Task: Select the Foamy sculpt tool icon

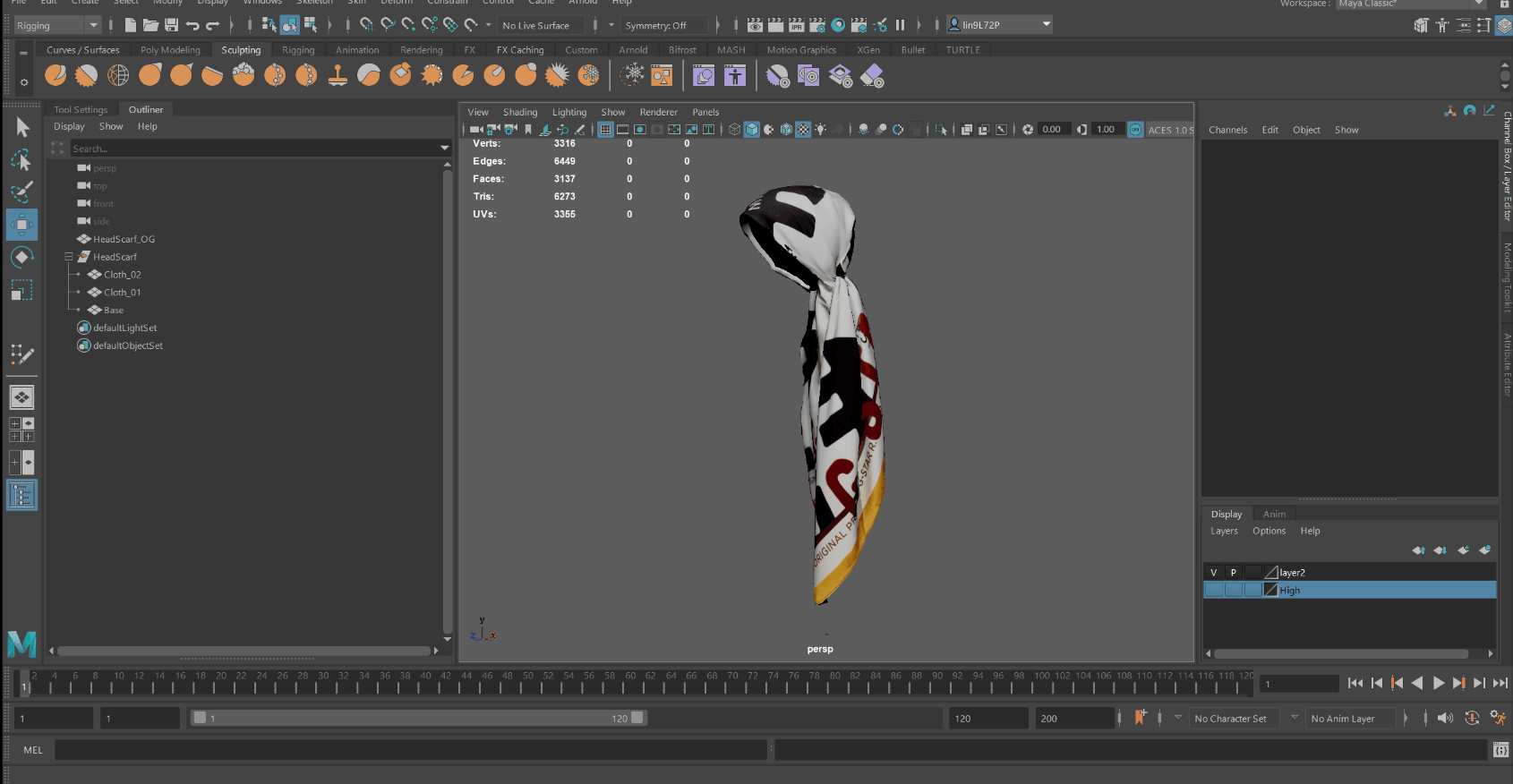Action: click(x=244, y=76)
